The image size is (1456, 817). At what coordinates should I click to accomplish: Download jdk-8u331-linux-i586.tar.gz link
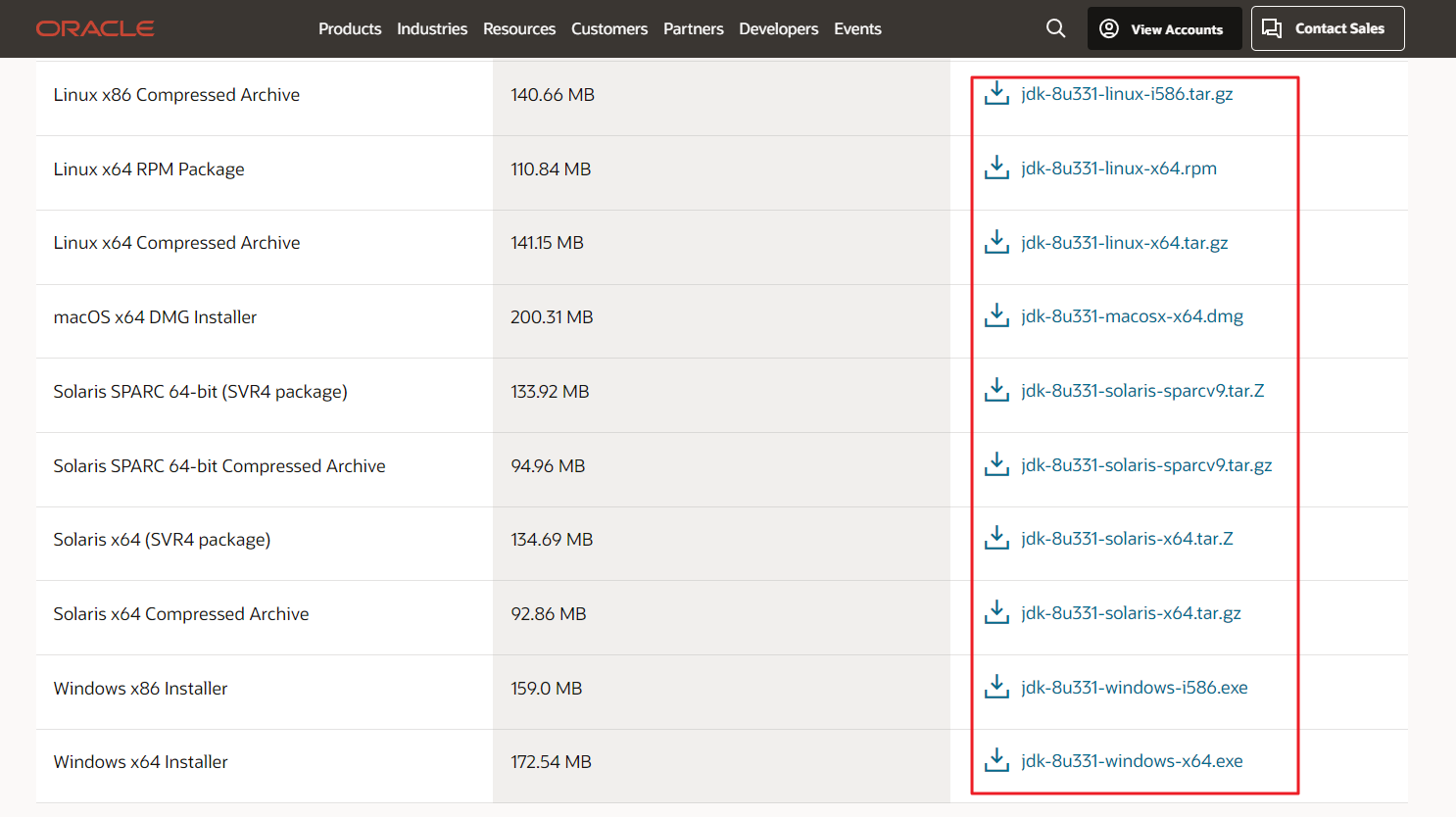[x=1127, y=94]
